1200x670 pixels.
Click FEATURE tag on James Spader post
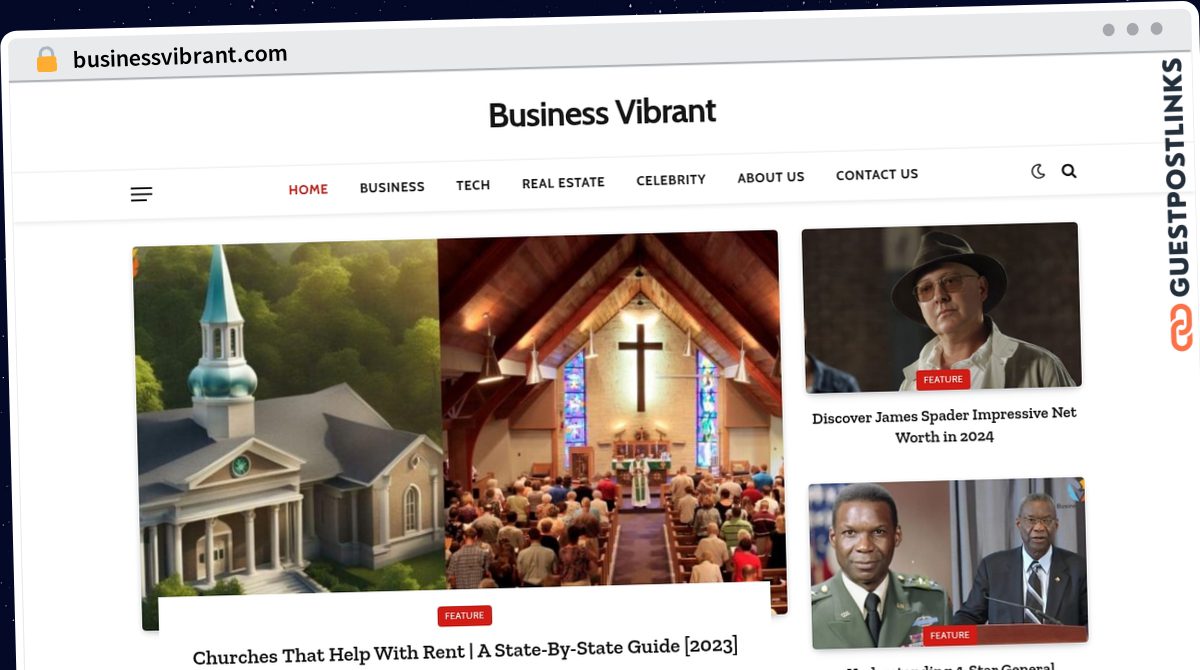pyautogui.click(x=943, y=380)
